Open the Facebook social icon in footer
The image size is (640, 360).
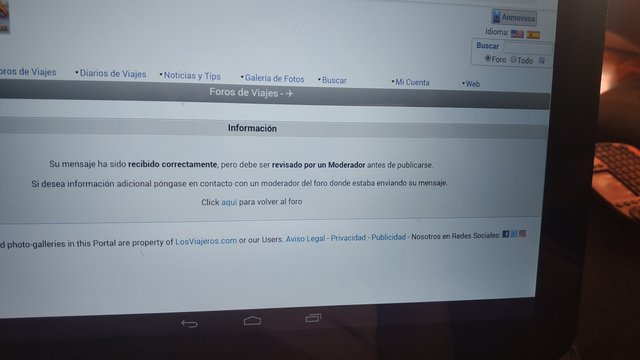coord(506,234)
